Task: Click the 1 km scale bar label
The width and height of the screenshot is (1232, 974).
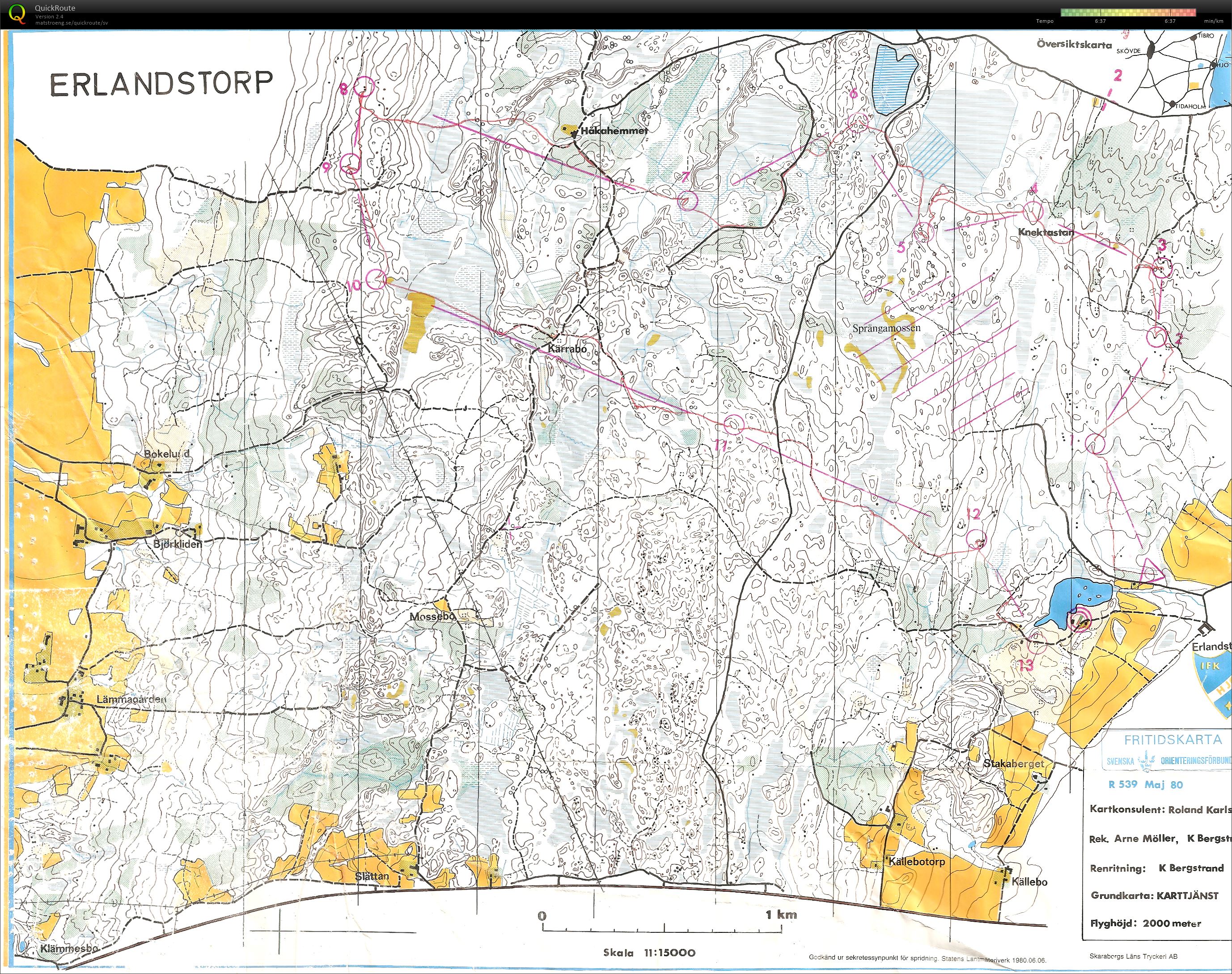Action: 781,914
